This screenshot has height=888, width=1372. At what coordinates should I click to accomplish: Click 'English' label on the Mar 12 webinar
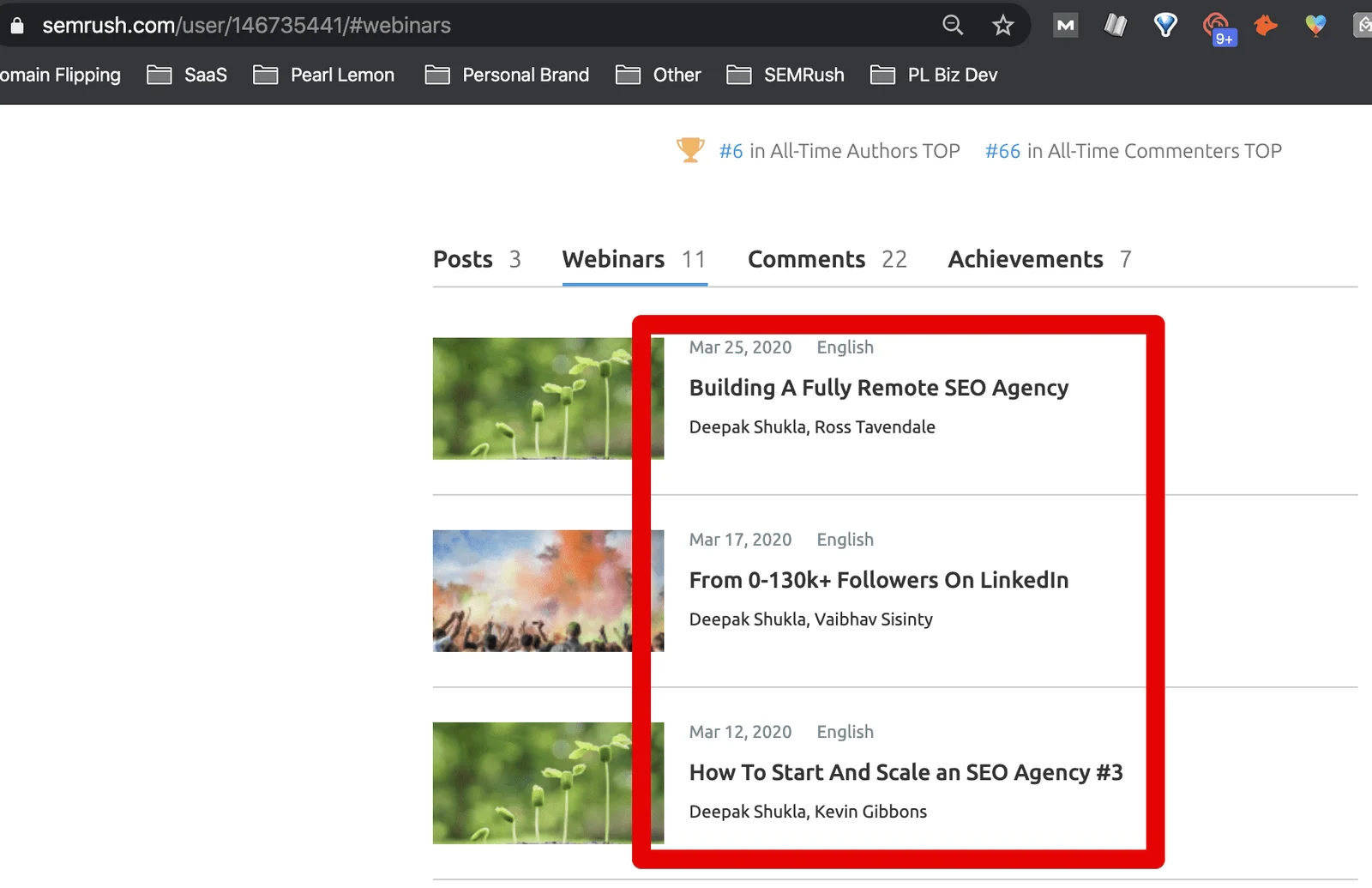pos(845,731)
